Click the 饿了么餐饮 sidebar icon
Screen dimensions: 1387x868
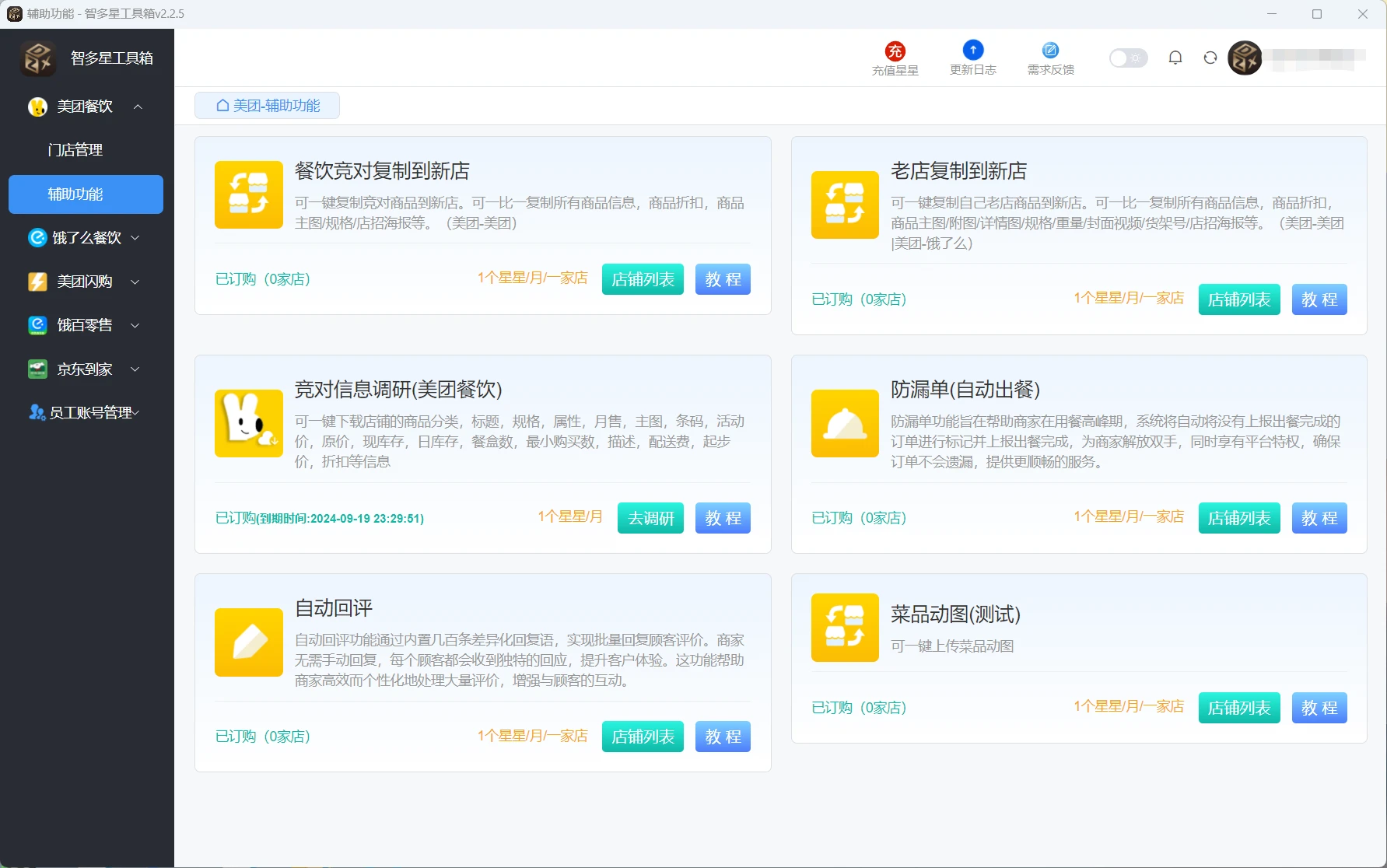37,238
